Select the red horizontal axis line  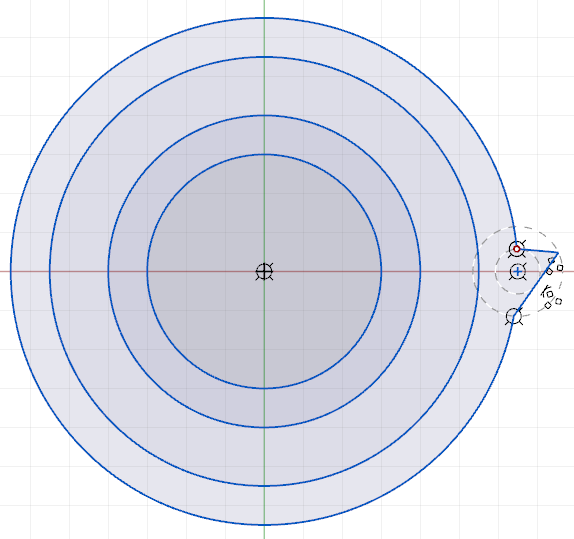tap(73, 271)
